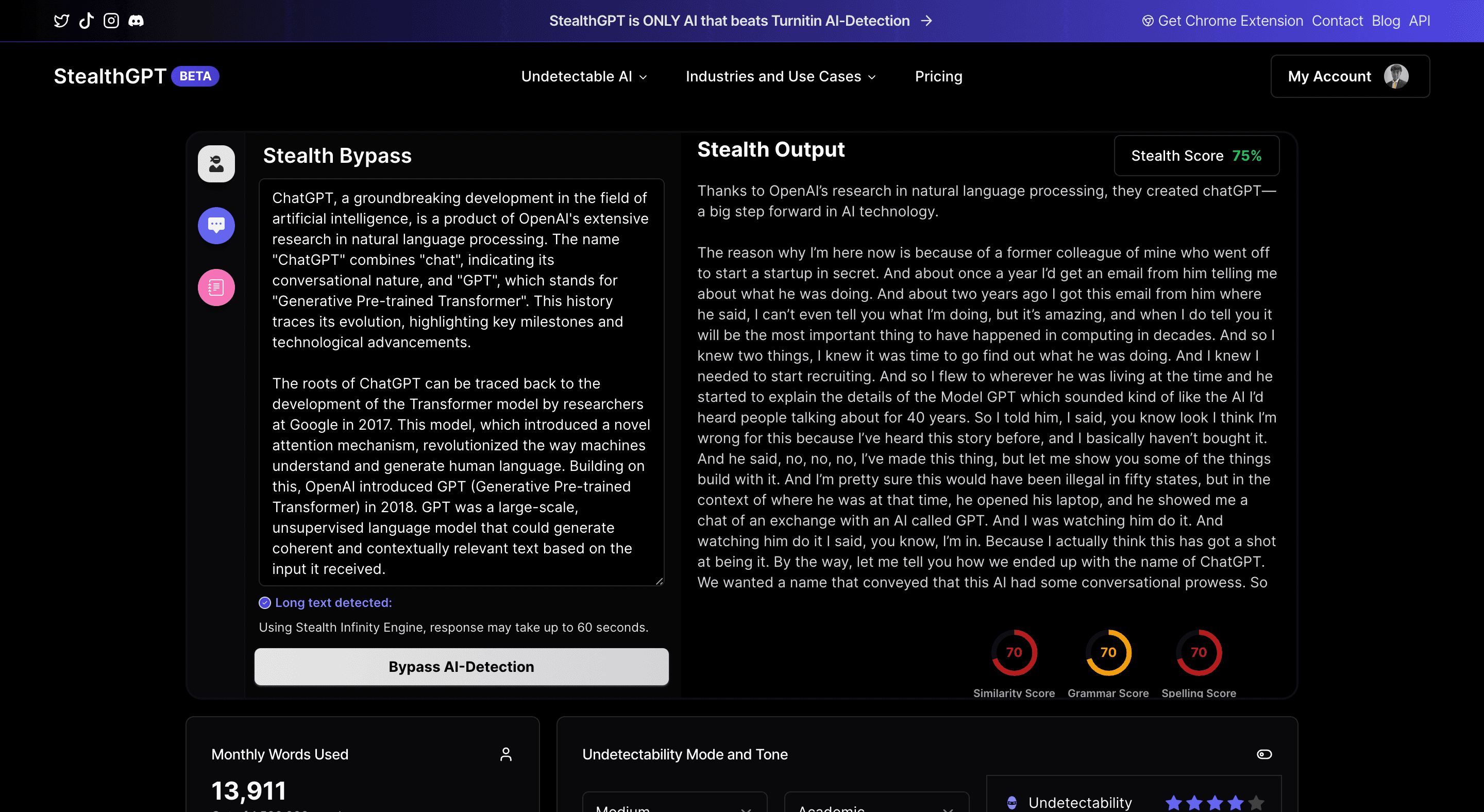This screenshot has height=812, width=1484.
Task: Go to the Pricing page
Action: [x=938, y=76]
